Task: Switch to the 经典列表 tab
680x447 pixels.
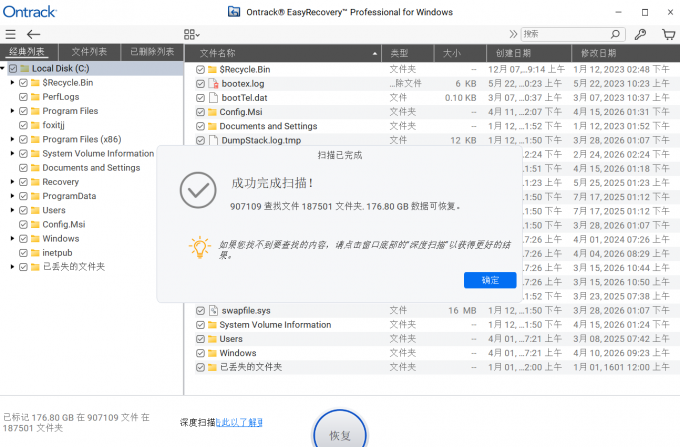Action: click(27, 52)
